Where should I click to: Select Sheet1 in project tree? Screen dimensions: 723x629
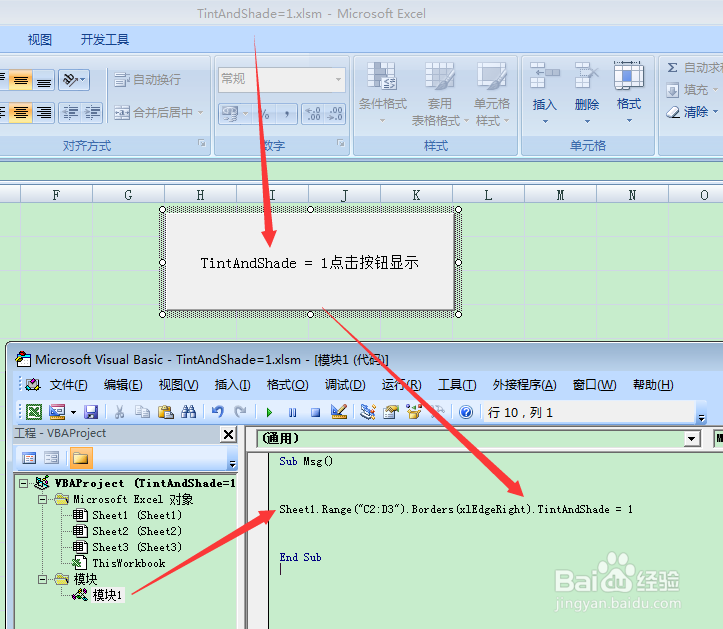click(x=127, y=515)
